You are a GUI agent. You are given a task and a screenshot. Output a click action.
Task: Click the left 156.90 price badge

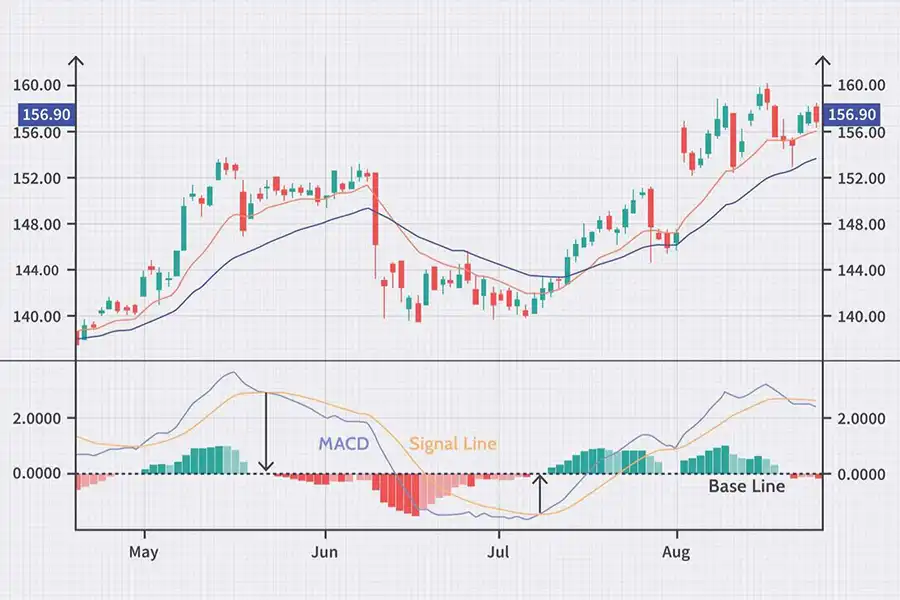point(46,114)
